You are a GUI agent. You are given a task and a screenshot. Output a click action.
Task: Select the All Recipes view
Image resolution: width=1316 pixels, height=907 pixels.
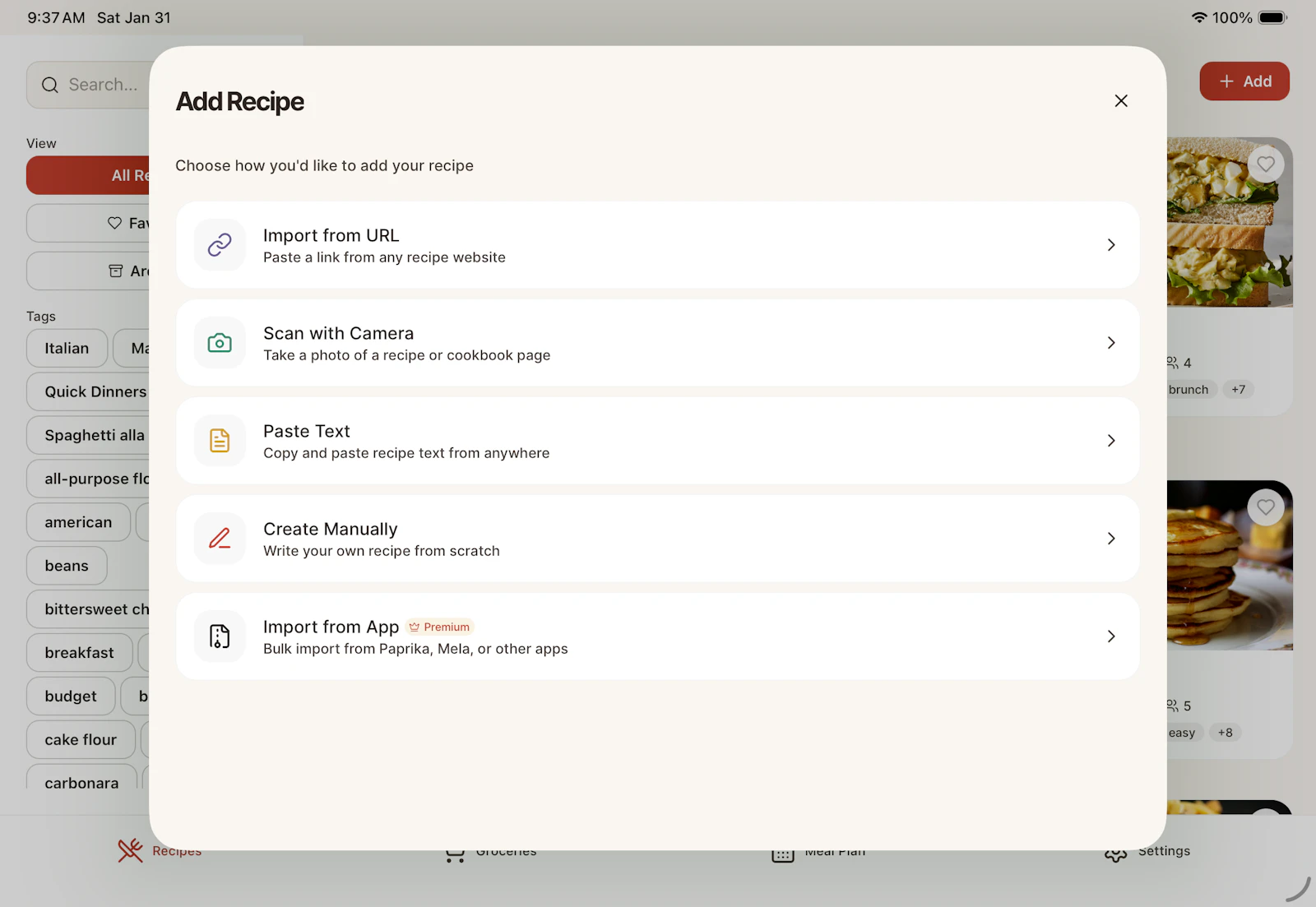[123, 175]
